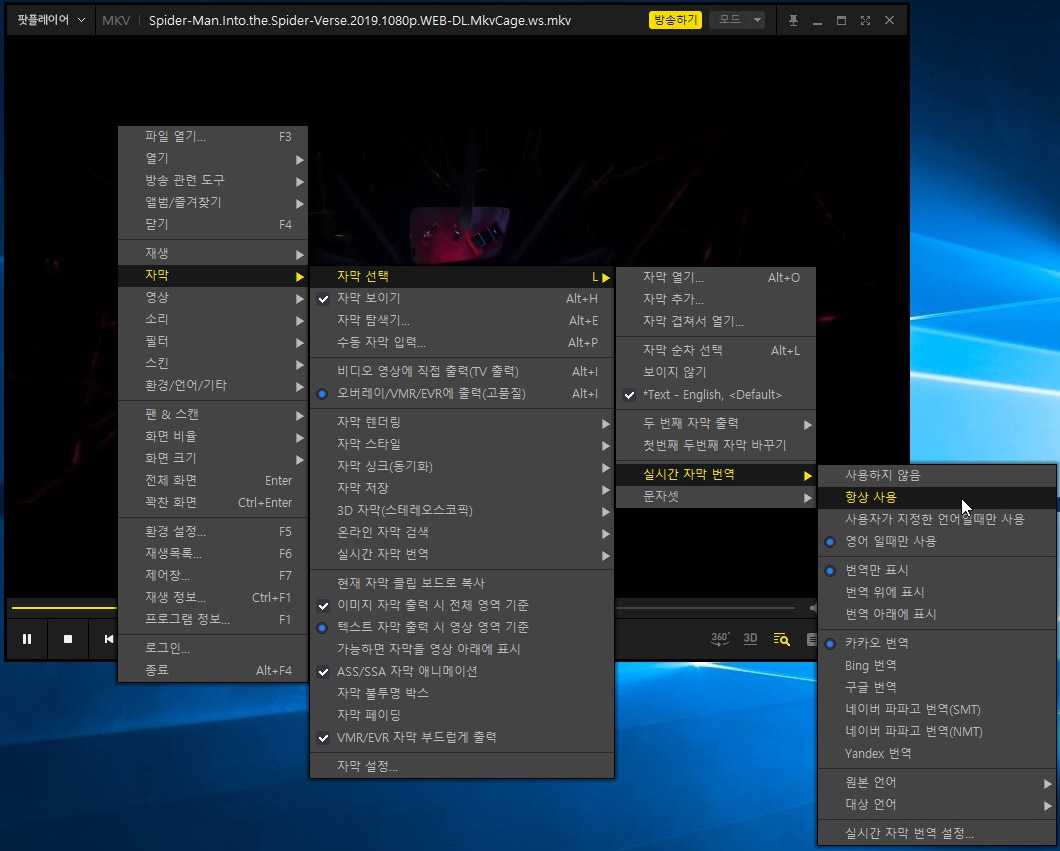Toggle 이미지 자막 출력 시 전체 영역 기준

click(462, 605)
